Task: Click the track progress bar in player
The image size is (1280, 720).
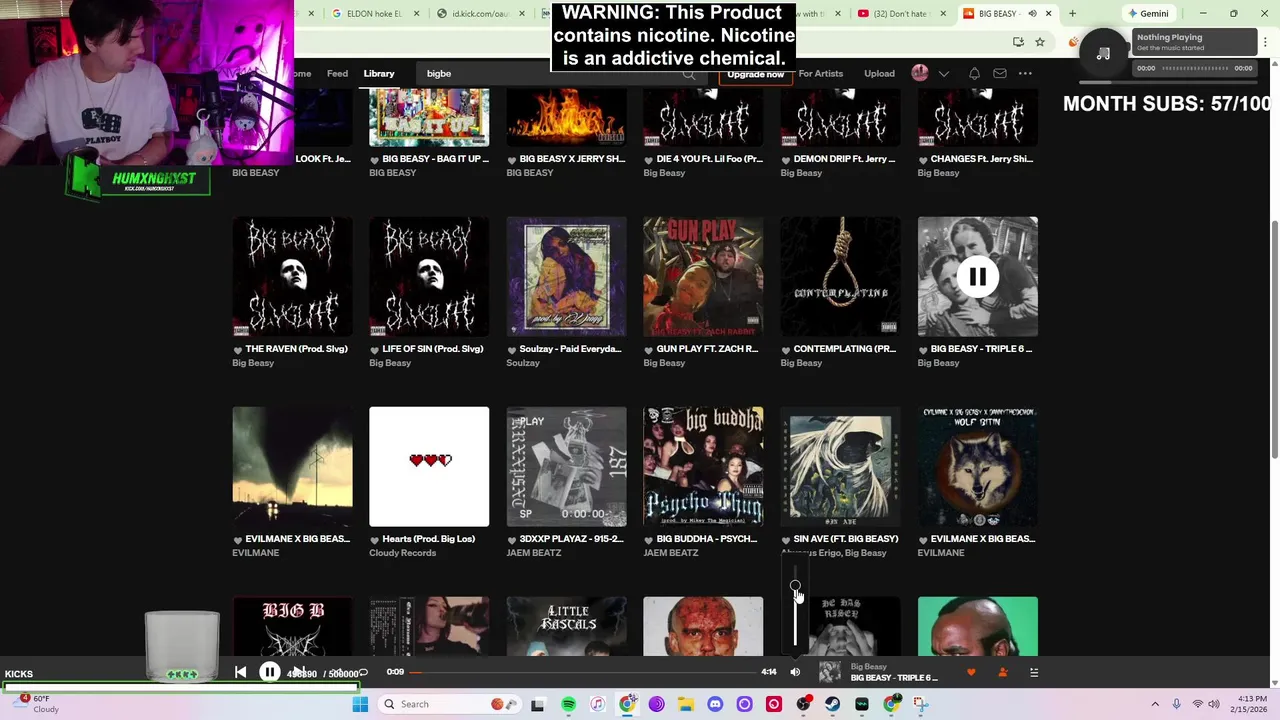Action: tap(585, 672)
